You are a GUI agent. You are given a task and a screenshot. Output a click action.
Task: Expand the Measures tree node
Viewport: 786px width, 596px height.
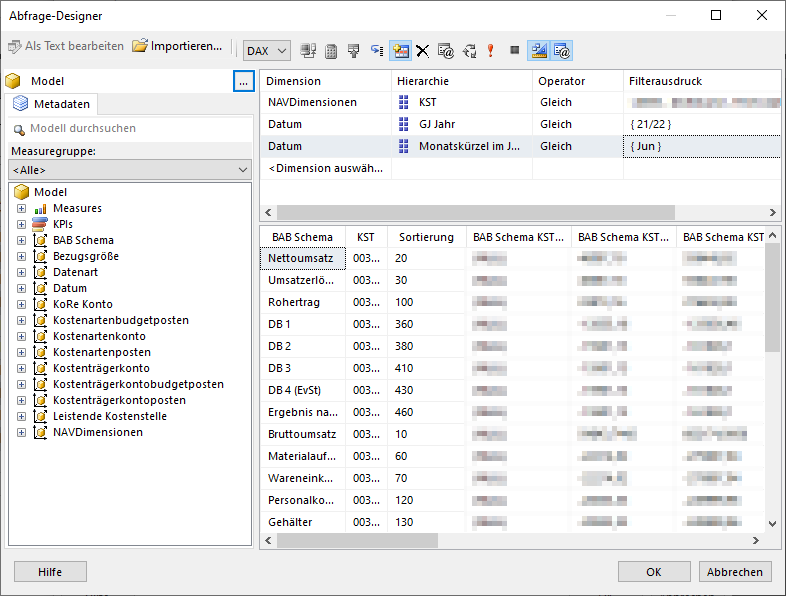coord(22,208)
